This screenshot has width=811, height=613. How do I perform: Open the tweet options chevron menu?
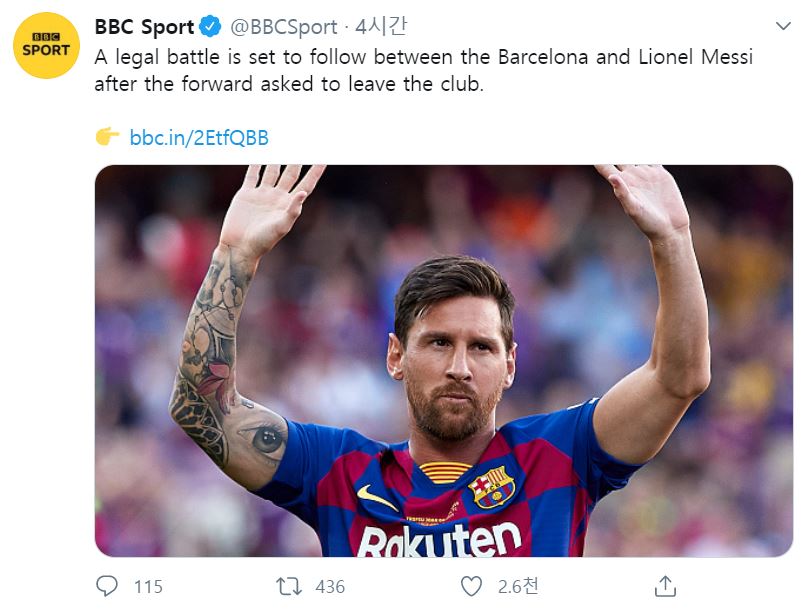(x=783, y=26)
